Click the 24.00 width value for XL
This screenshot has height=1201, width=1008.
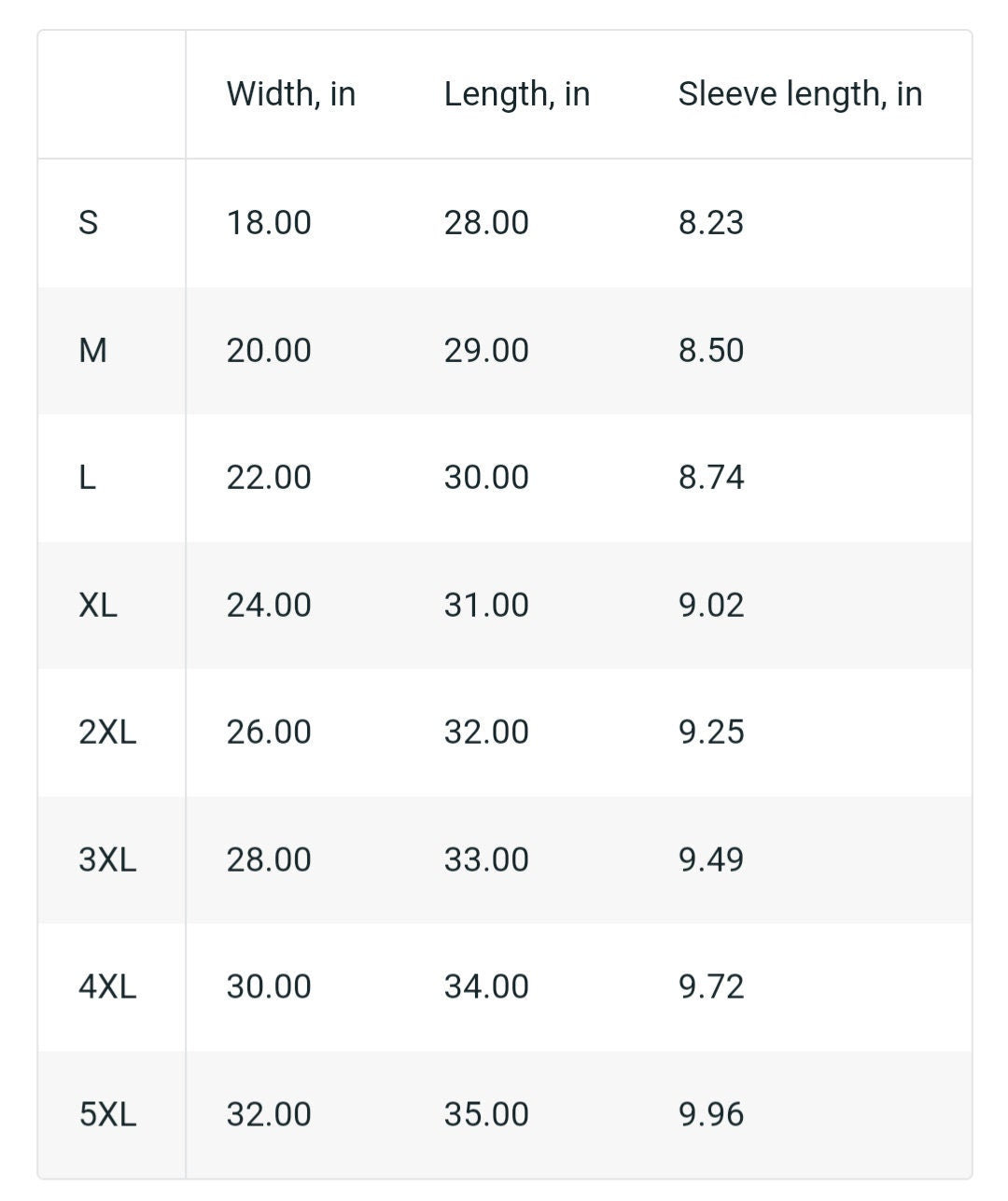click(269, 605)
